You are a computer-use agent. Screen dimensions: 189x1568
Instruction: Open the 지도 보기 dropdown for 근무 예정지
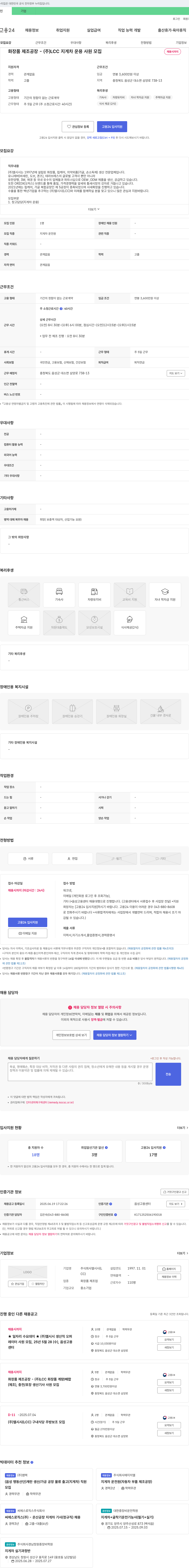(176, 373)
